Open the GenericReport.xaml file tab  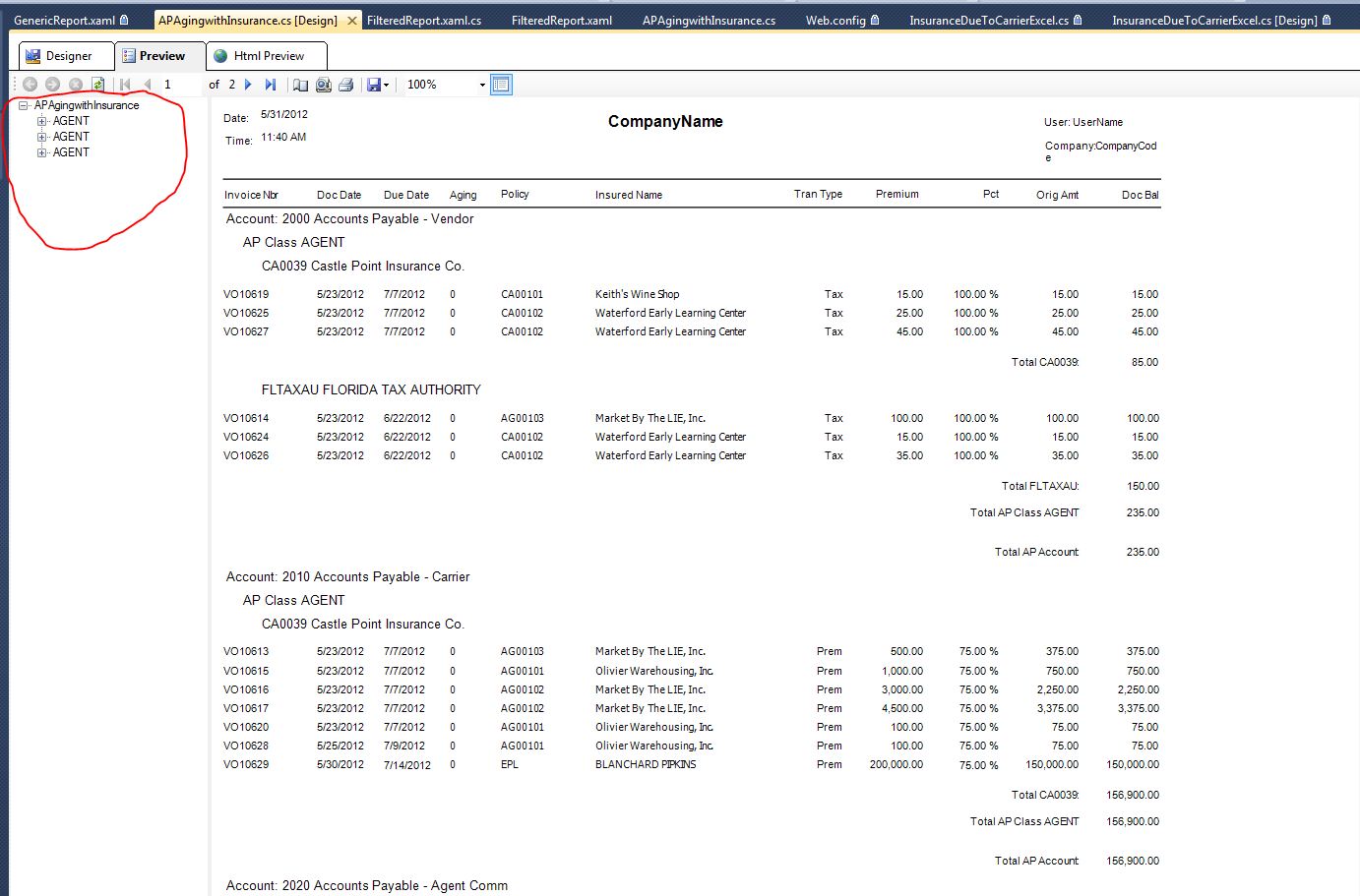tap(64, 20)
